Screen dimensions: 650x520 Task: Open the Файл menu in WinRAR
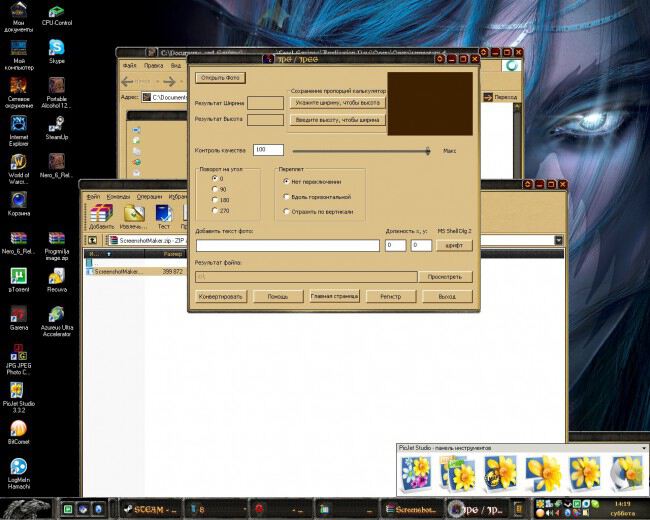point(93,197)
